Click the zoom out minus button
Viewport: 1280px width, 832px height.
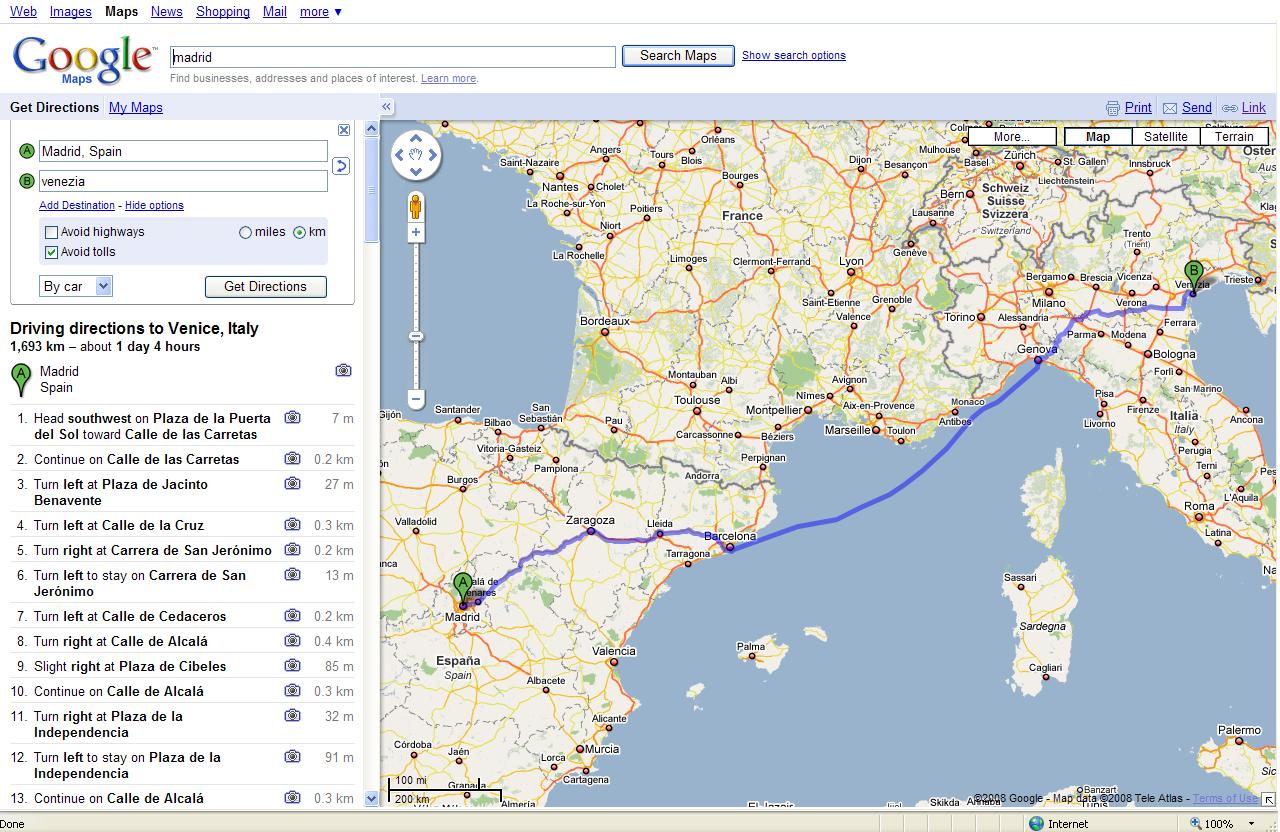coord(416,397)
